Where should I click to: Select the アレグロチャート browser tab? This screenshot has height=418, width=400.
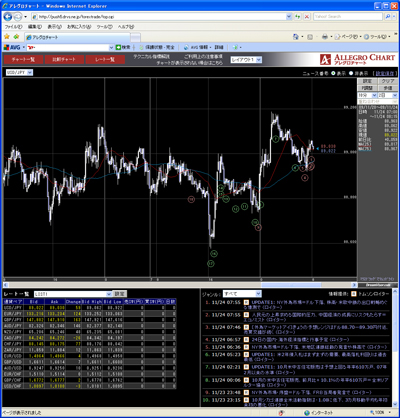pyautogui.click(x=77, y=37)
